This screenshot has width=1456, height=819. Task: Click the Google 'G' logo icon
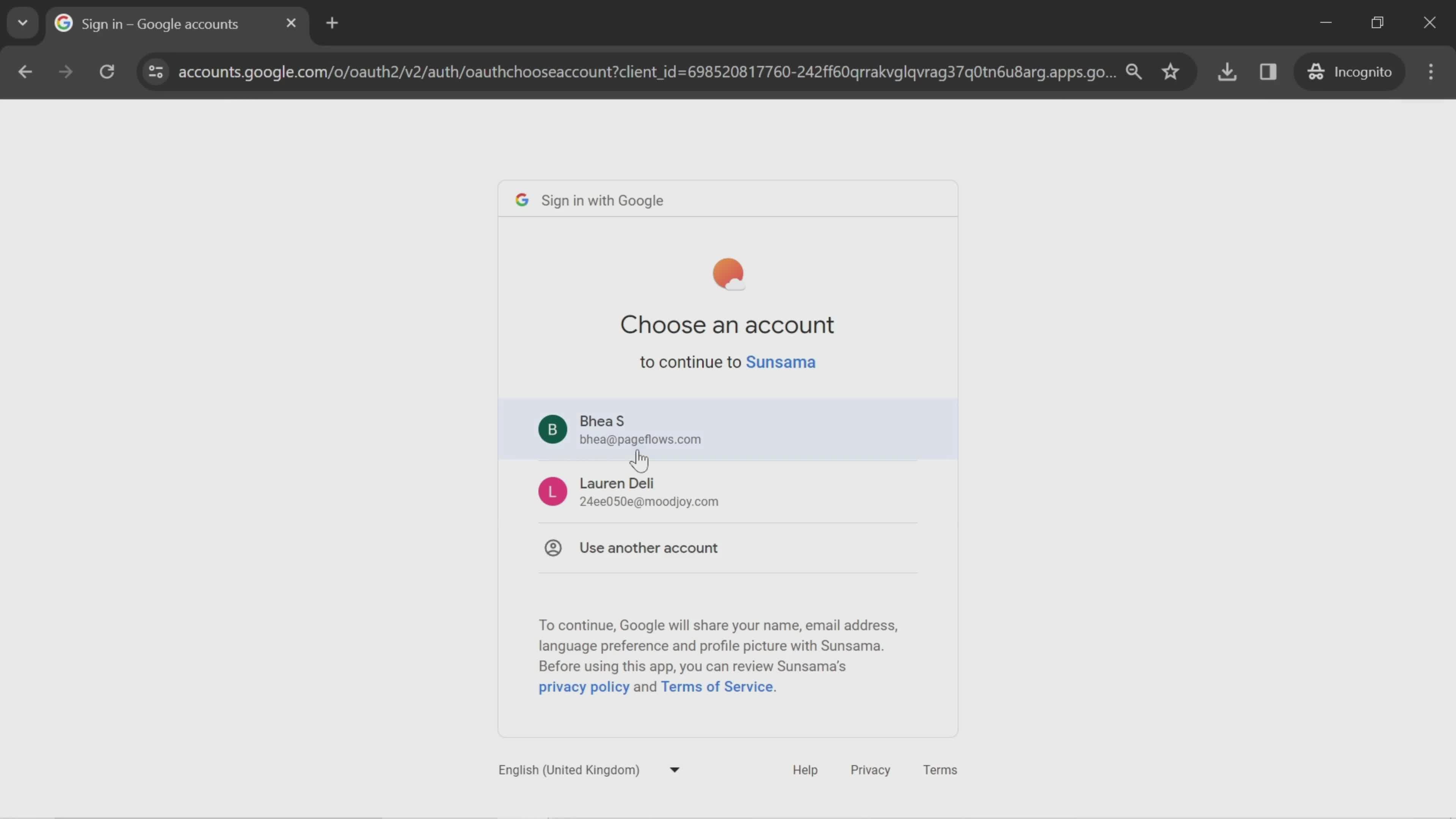click(x=522, y=200)
